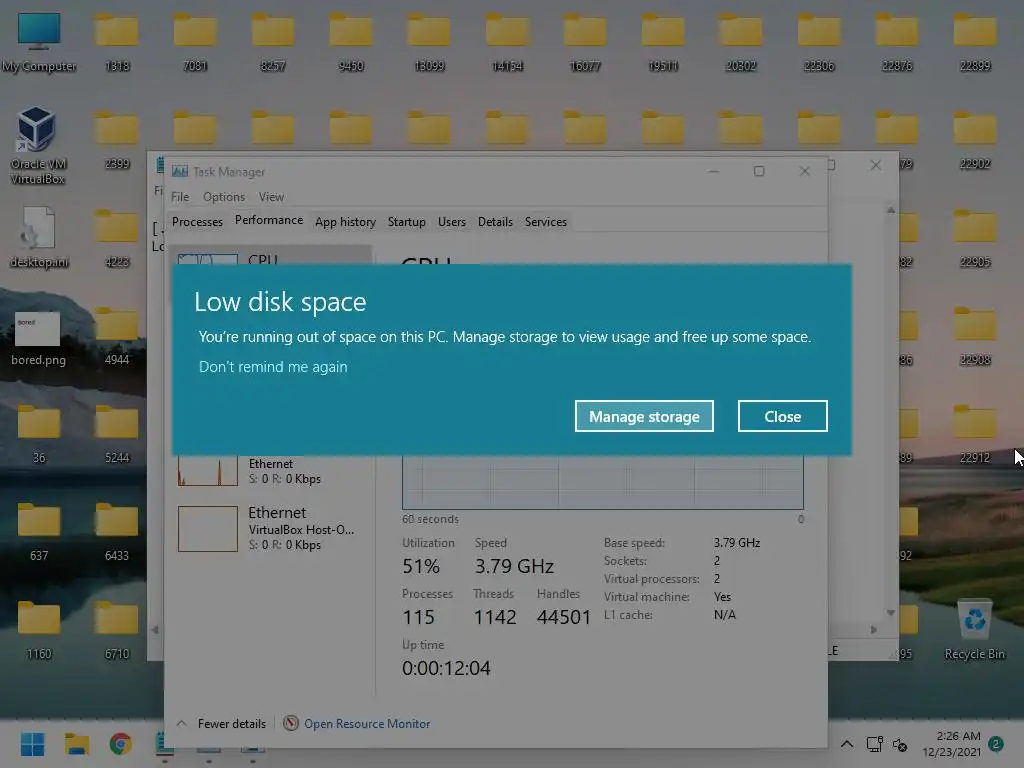Open Task Manager View menu

point(271,197)
